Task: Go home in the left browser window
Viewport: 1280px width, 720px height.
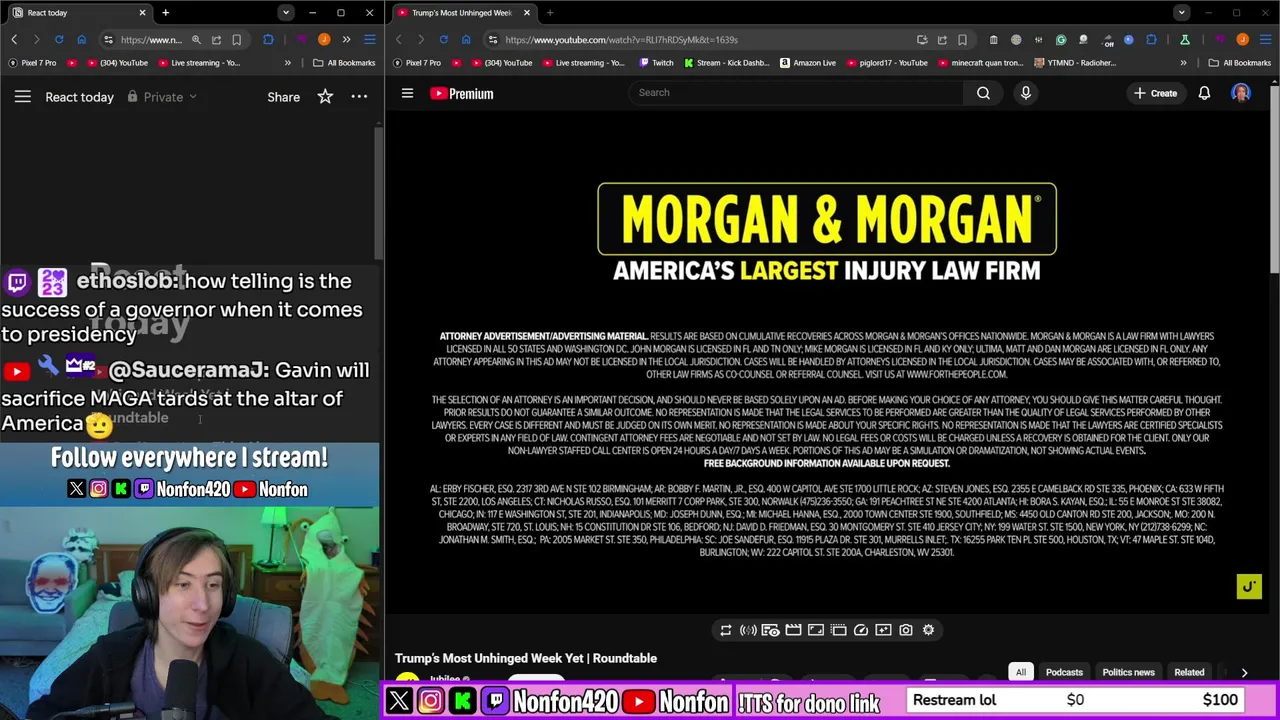Action: pos(81,39)
